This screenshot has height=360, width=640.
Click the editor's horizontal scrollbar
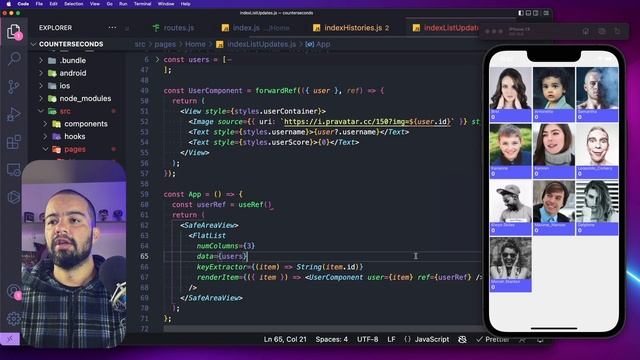click(322, 328)
